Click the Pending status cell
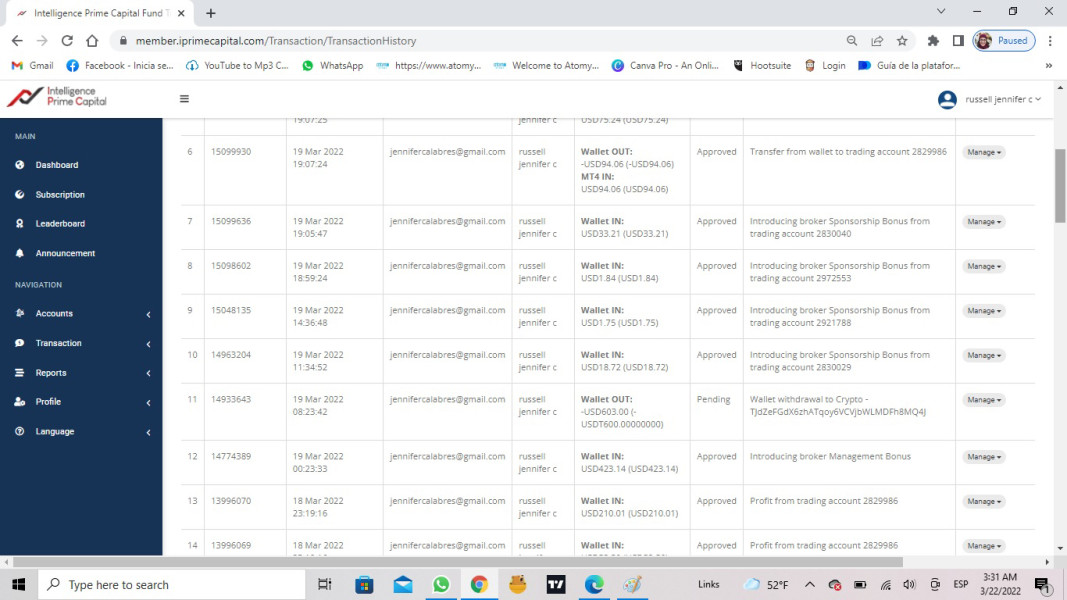This screenshot has height=600, width=1067. 713,399
